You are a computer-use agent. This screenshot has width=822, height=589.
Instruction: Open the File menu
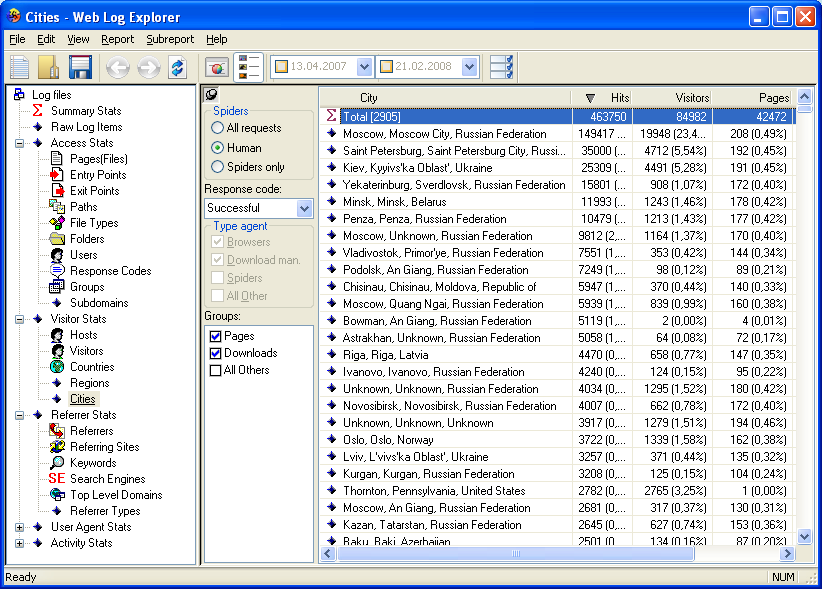coord(17,39)
